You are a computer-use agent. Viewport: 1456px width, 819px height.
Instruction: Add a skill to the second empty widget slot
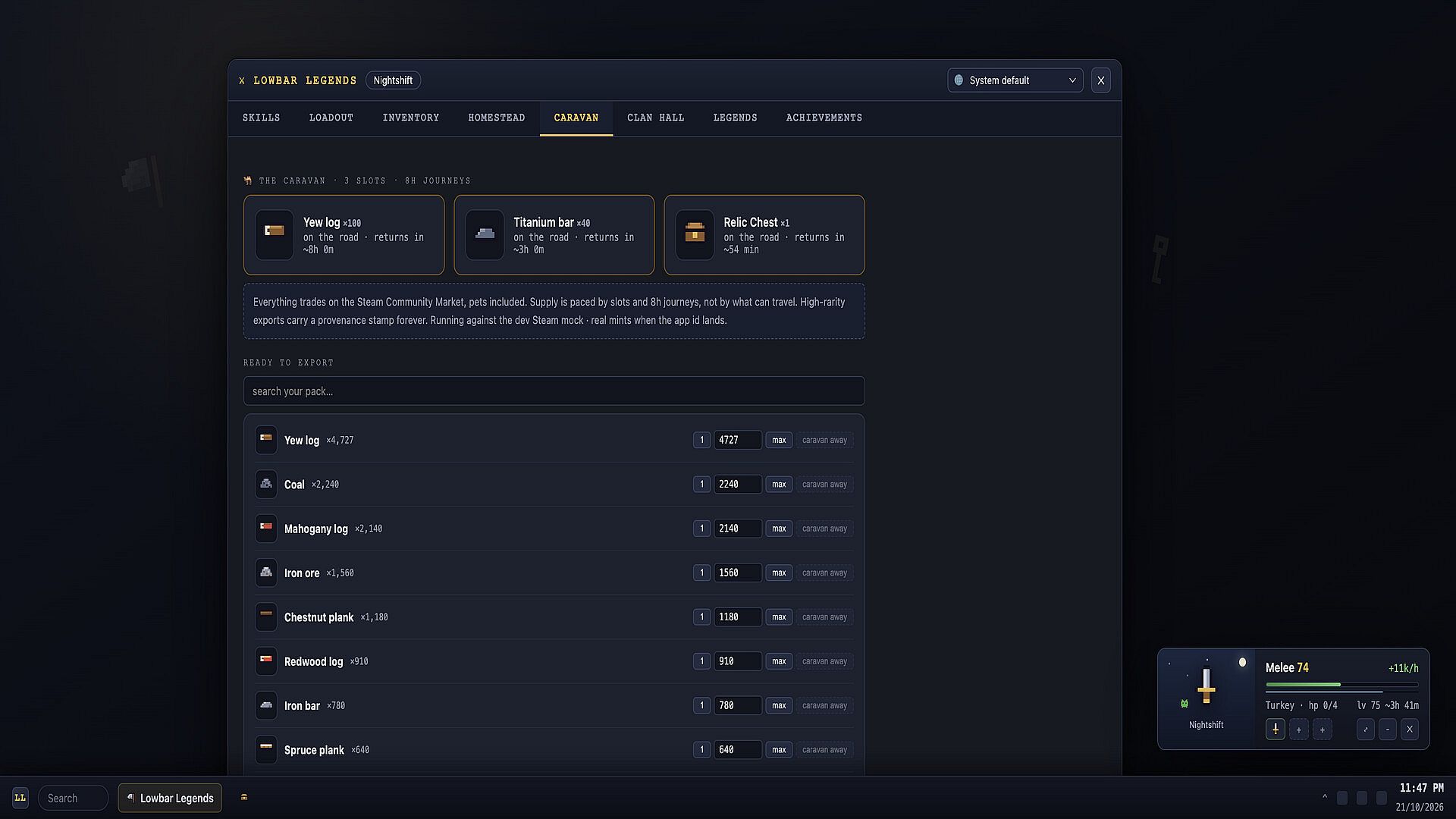[1323, 730]
